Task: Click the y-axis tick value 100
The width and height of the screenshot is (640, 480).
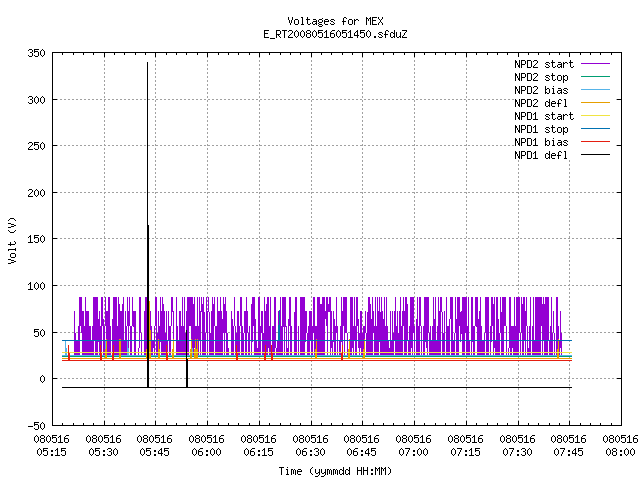Action: click(x=36, y=286)
